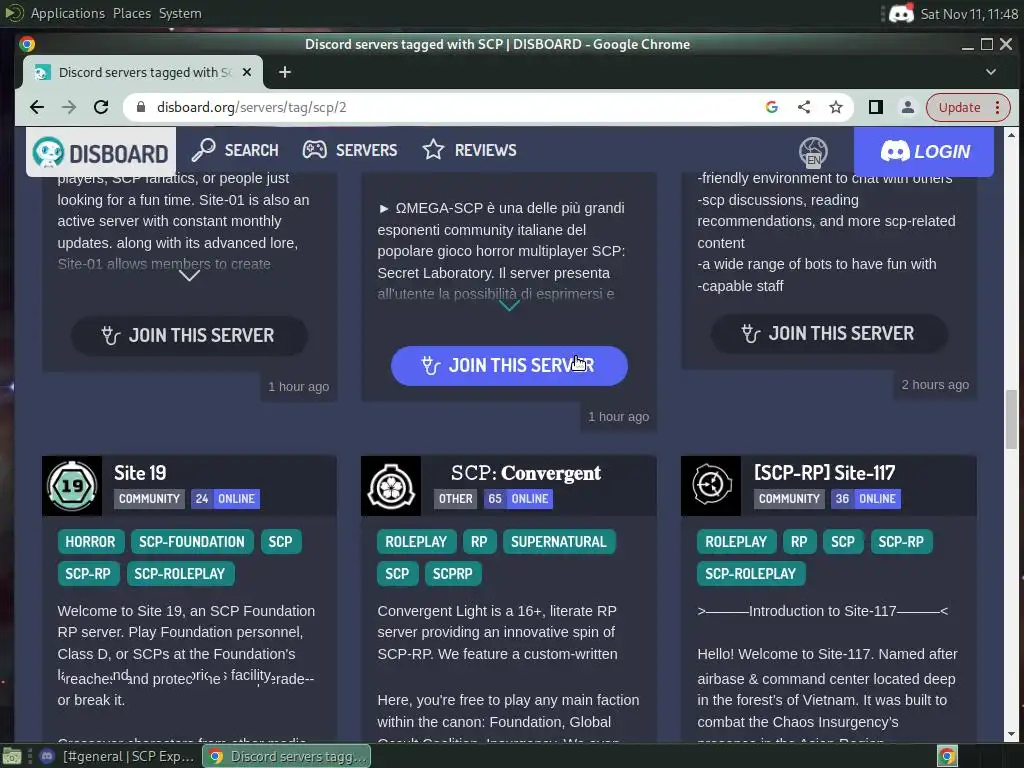Open the Site 19 server title
Screen dimensions: 1024x768
tap(140, 473)
